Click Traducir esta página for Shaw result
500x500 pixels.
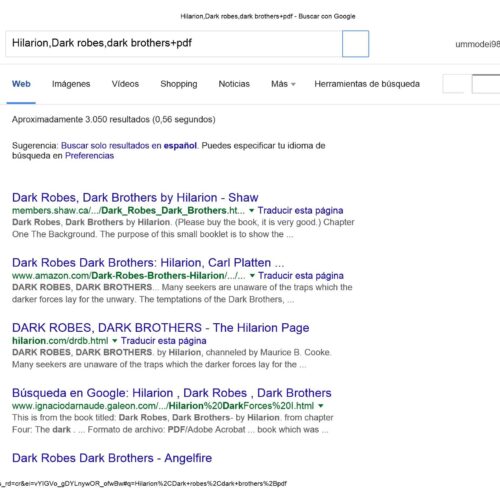pos(300,211)
